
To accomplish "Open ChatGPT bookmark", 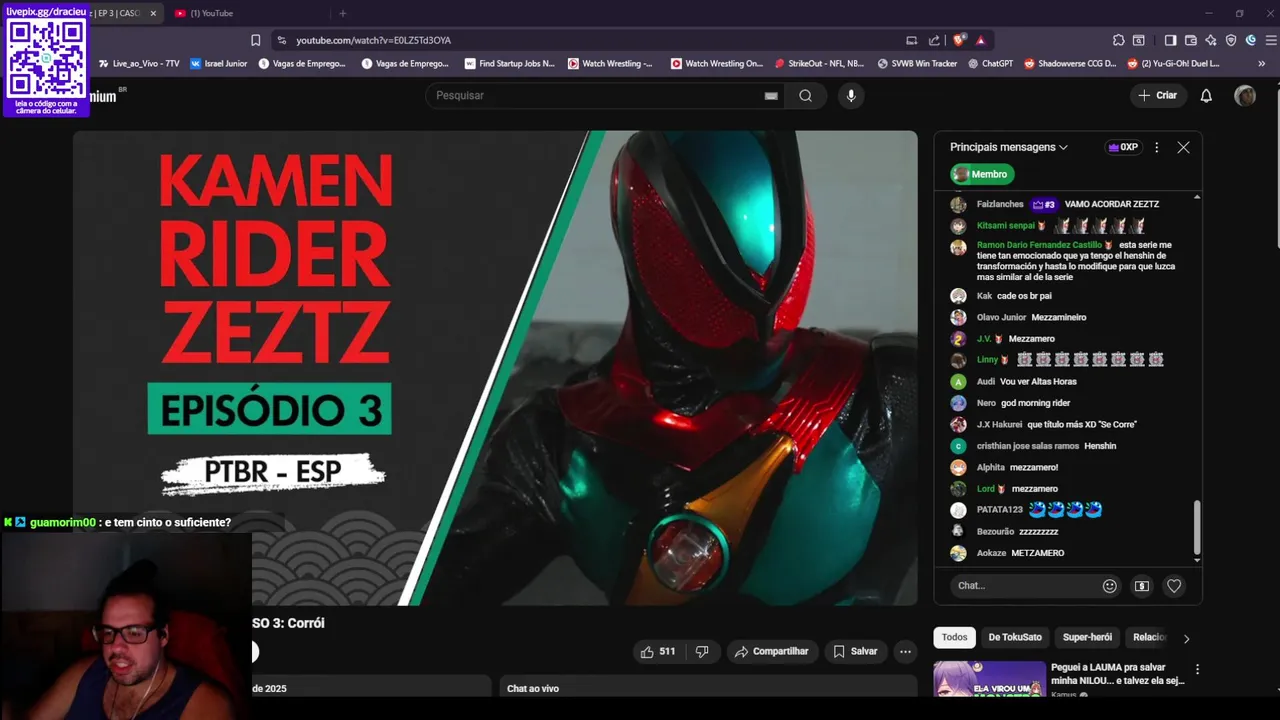I will click(990, 63).
